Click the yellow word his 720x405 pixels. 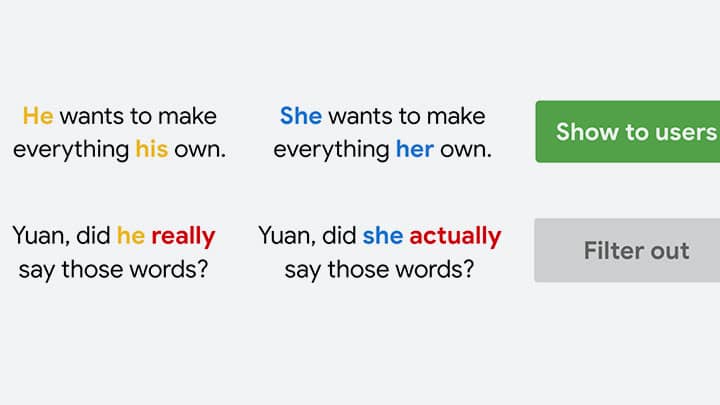[152, 149]
